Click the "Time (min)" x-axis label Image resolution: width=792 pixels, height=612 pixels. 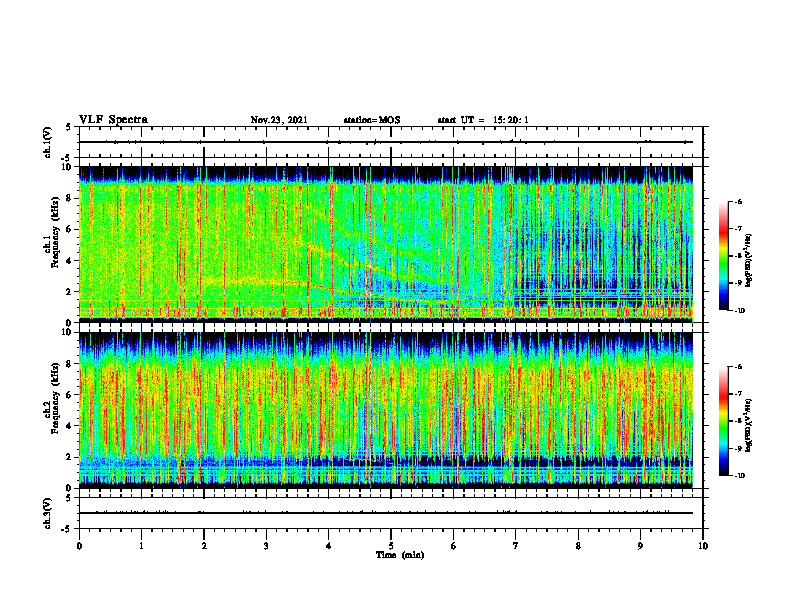point(400,555)
